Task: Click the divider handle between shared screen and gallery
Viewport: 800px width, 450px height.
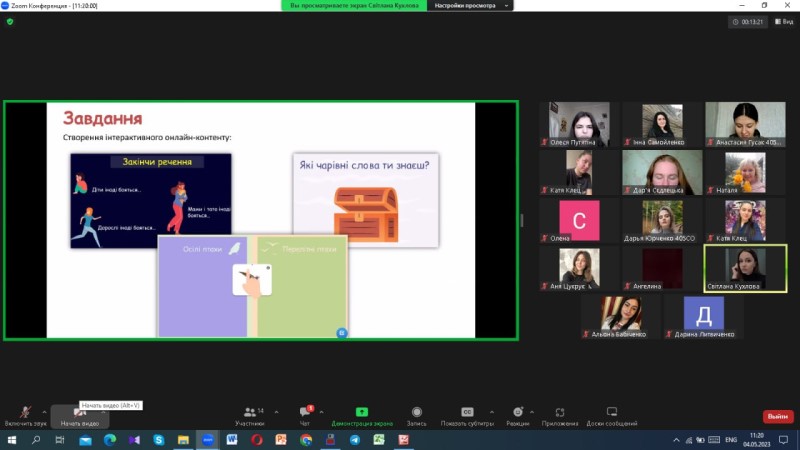Action: click(x=521, y=220)
